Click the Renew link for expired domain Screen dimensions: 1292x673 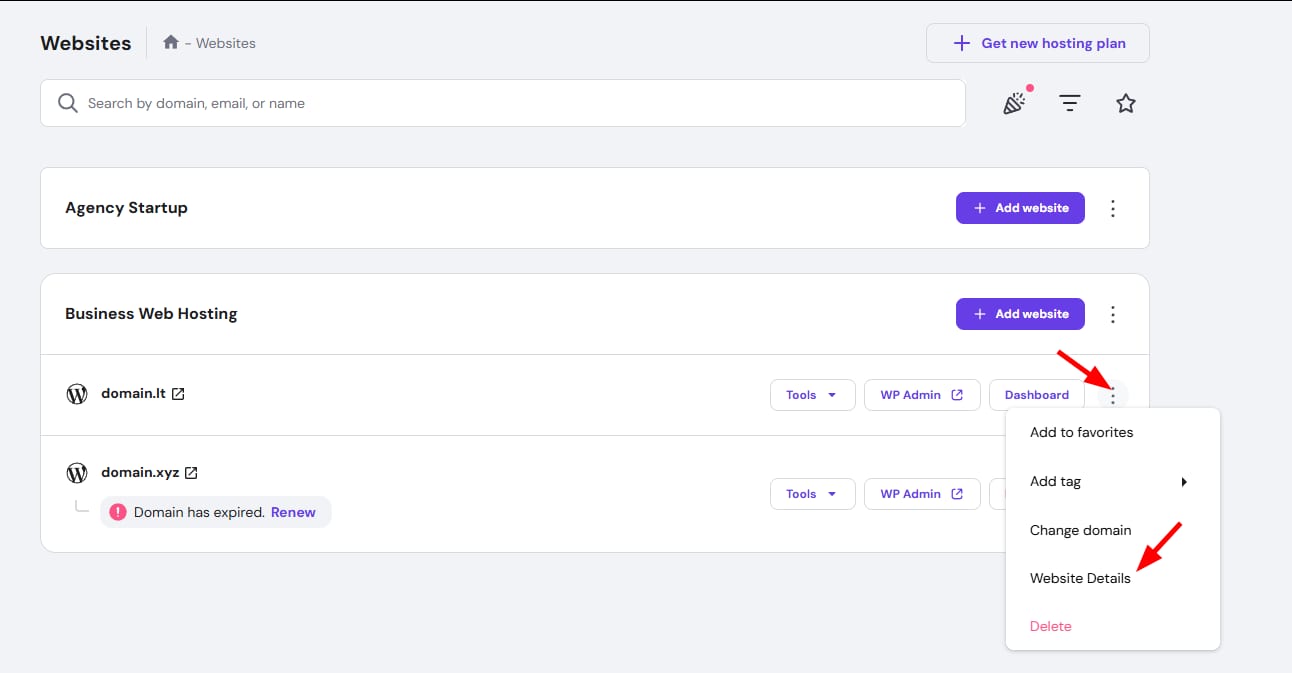point(293,512)
